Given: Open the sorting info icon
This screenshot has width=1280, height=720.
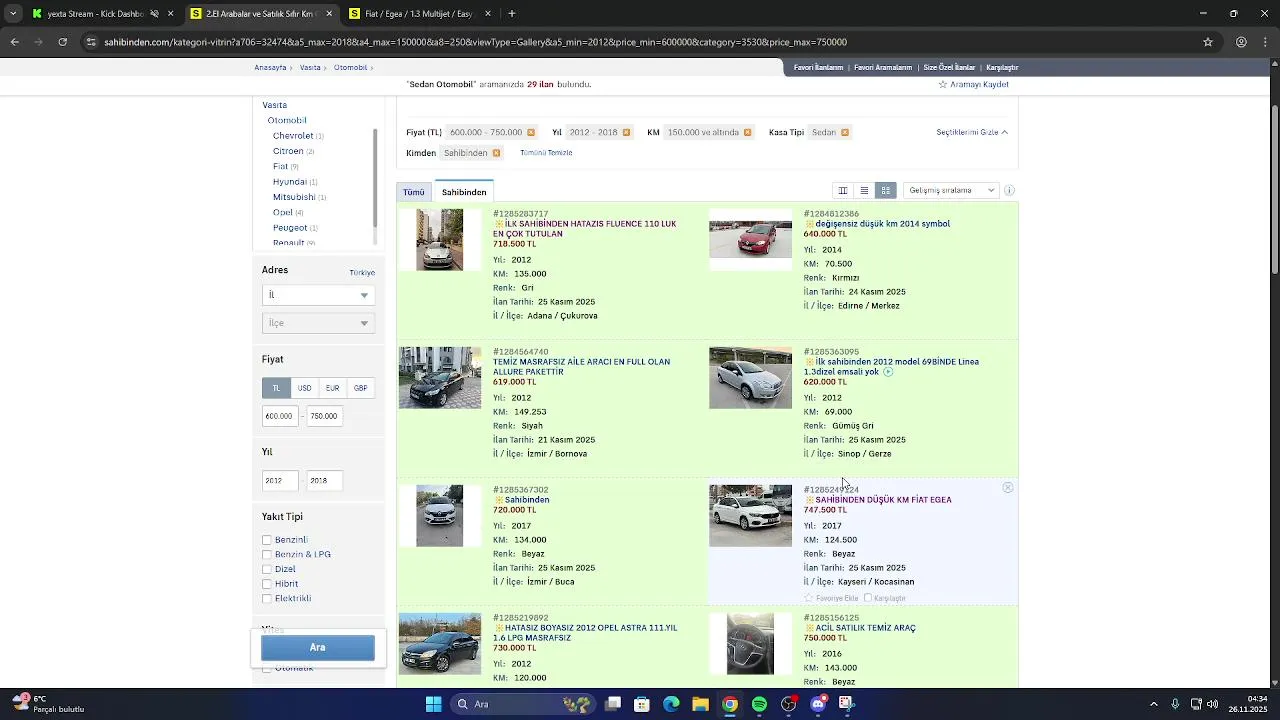Looking at the screenshot, I should 1009,190.
